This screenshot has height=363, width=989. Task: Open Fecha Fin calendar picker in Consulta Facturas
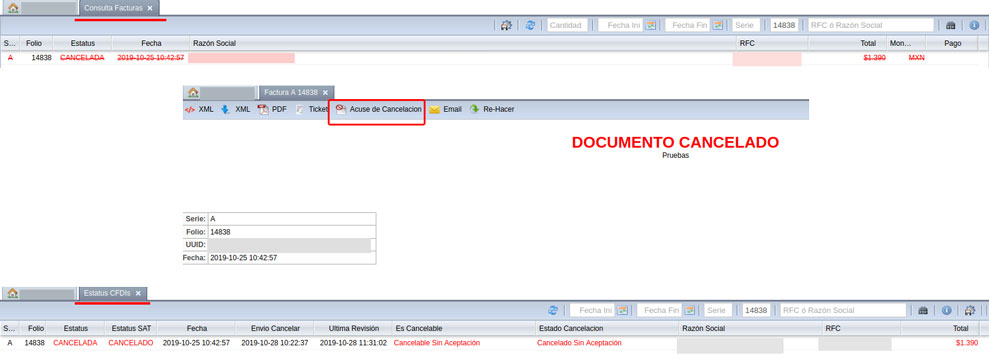click(717, 25)
